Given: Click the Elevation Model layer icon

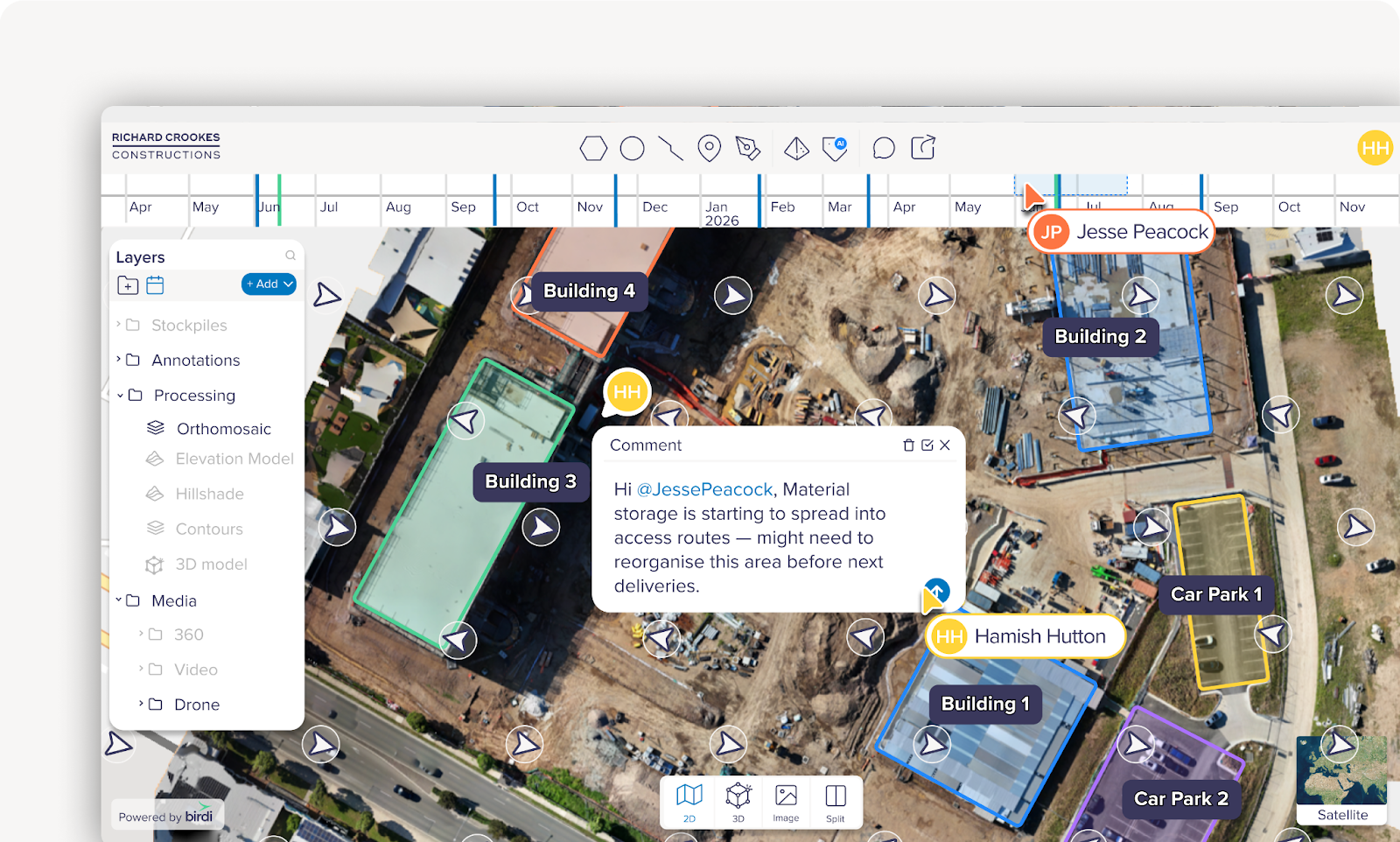Looking at the screenshot, I should point(155,459).
